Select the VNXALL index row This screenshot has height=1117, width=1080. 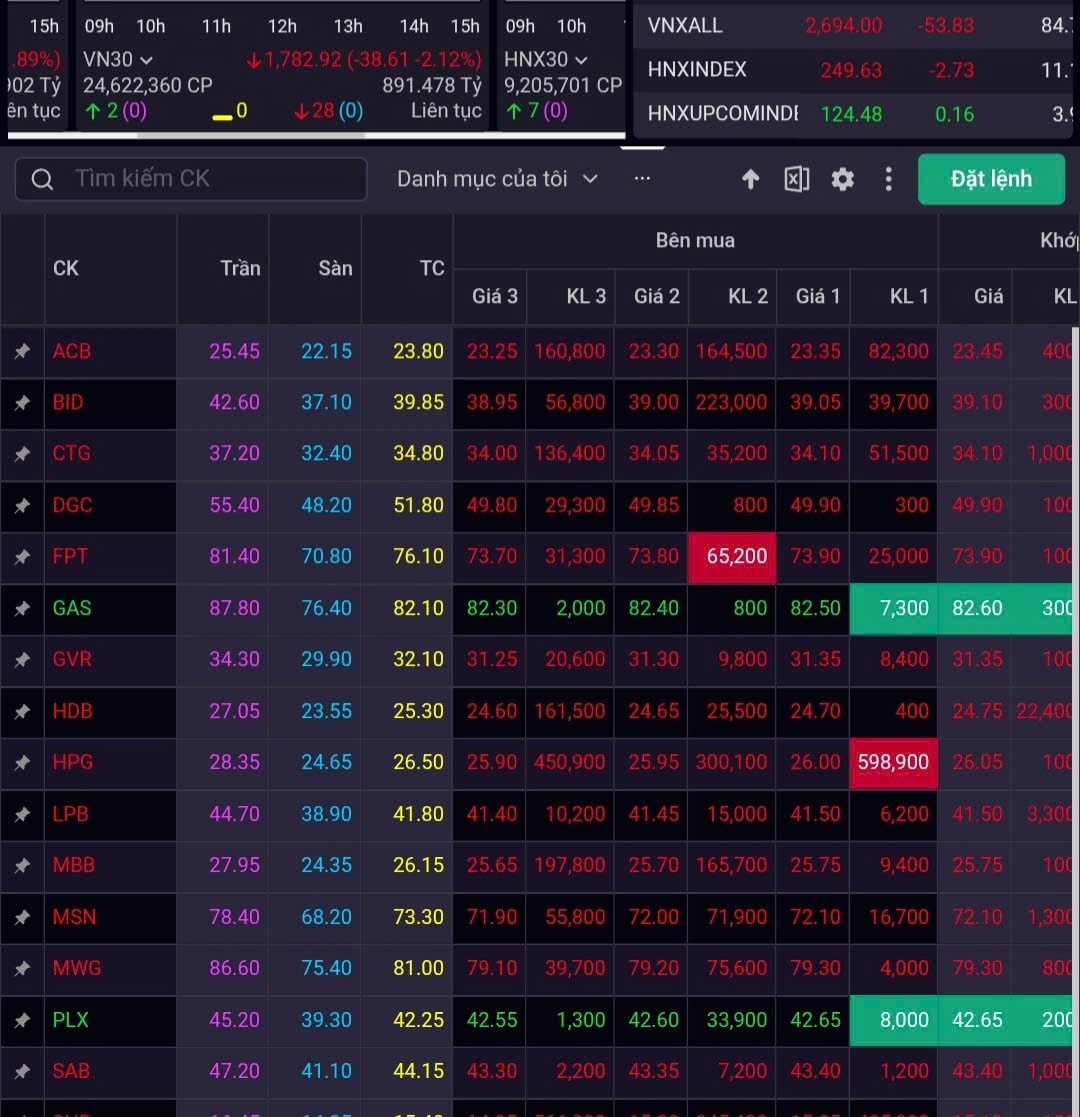[855, 26]
